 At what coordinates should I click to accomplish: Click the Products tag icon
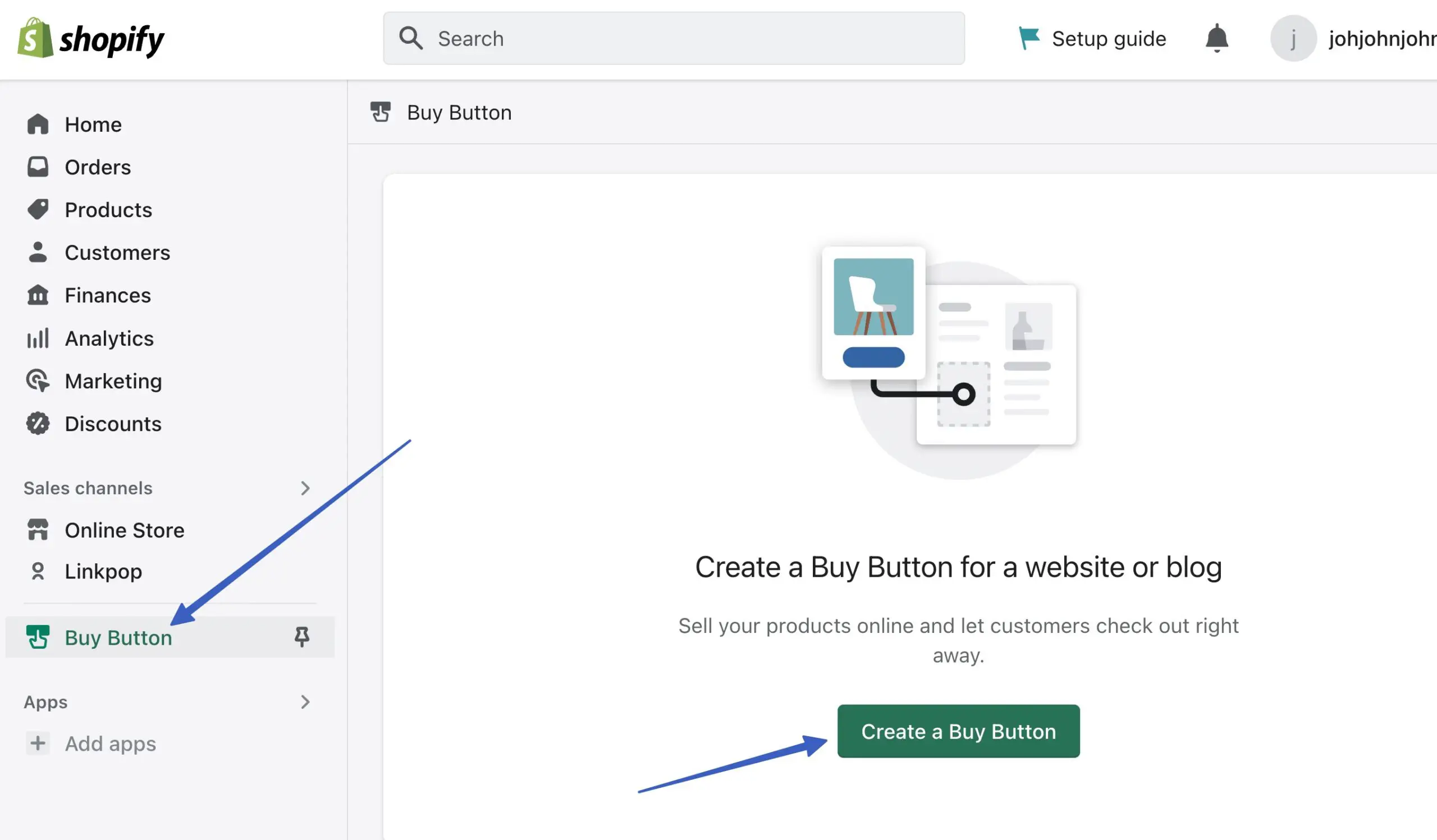pos(38,209)
